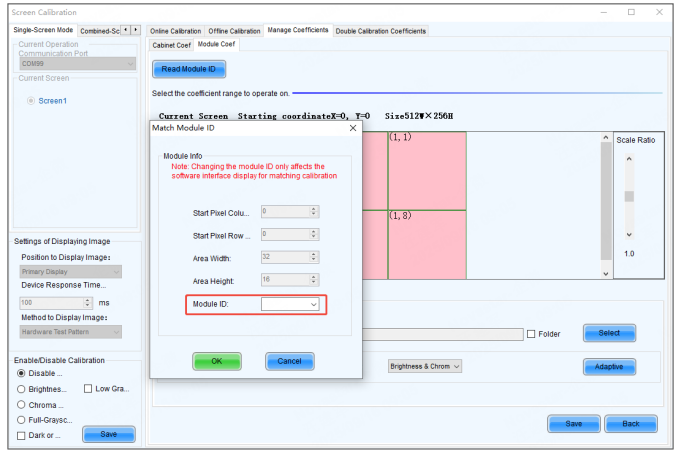Increase Start Pixel Row spinner value

(314, 232)
